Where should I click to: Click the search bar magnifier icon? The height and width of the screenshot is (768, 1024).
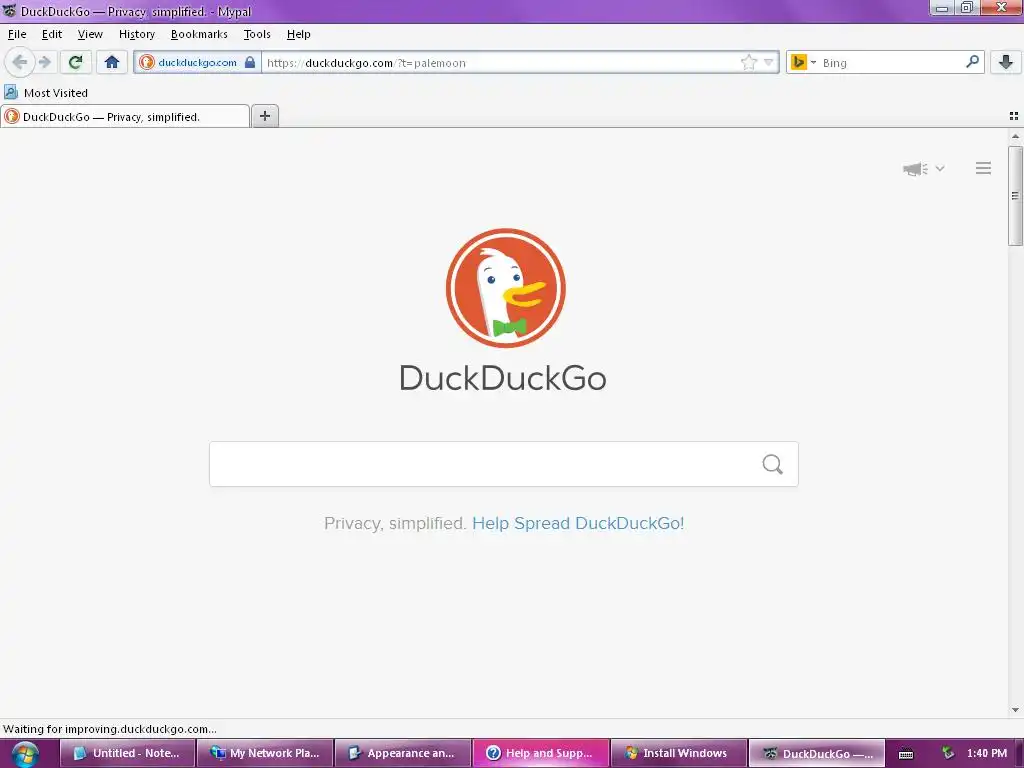pyautogui.click(x=972, y=62)
